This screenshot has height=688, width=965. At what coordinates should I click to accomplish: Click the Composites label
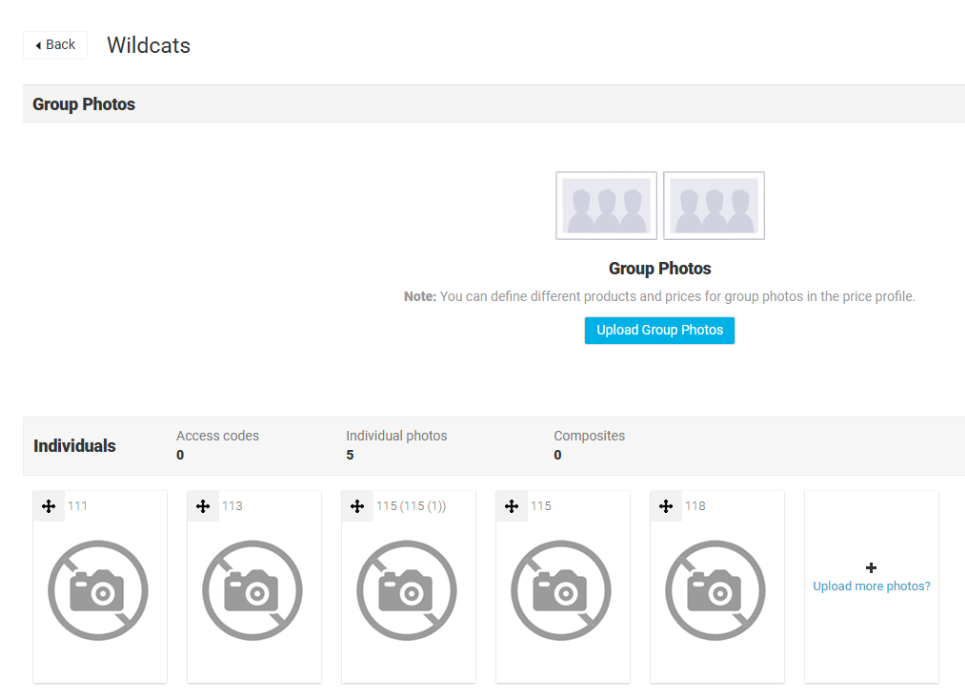click(x=589, y=436)
